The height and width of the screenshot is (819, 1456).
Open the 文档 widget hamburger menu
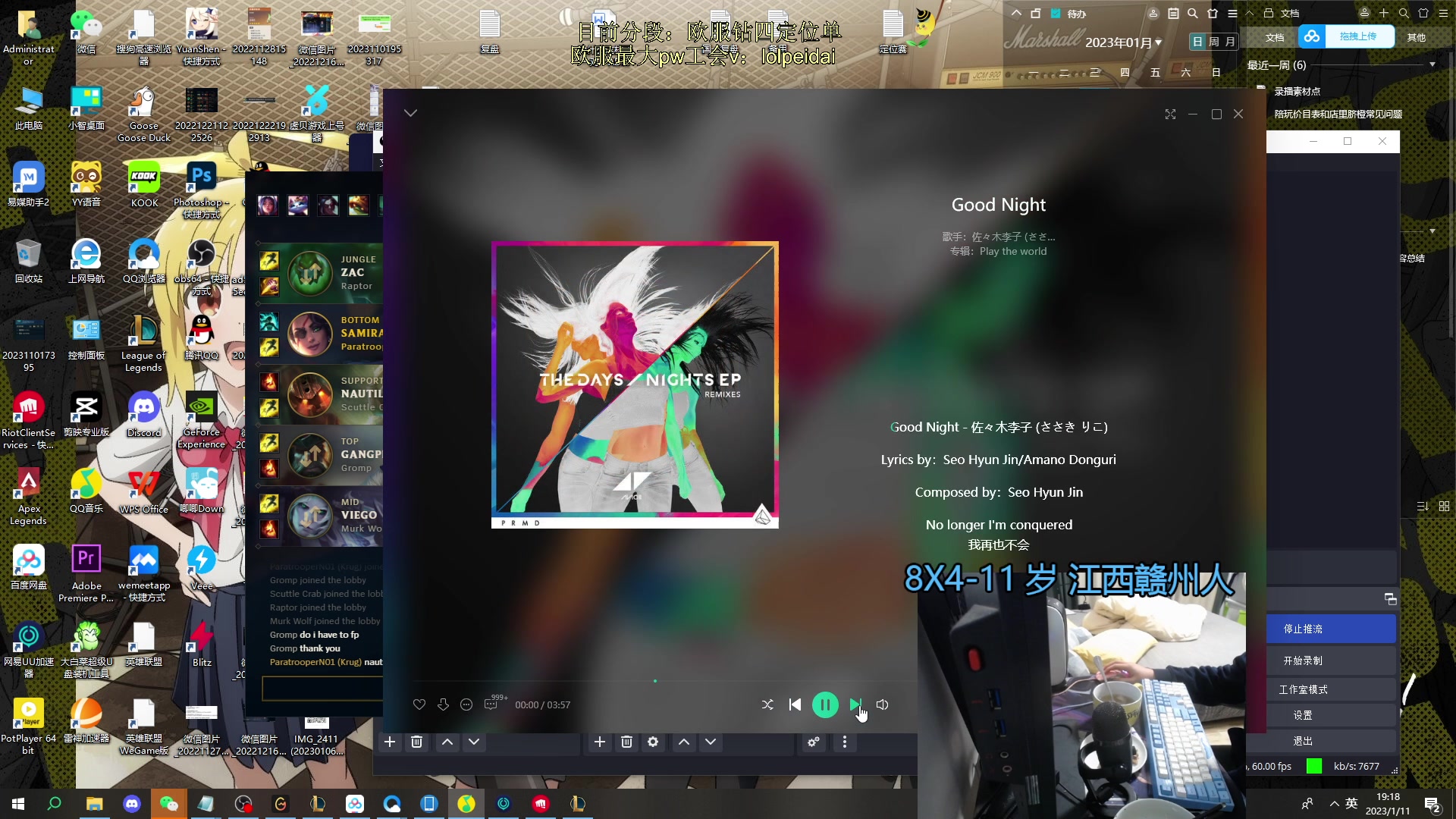[1443, 13]
